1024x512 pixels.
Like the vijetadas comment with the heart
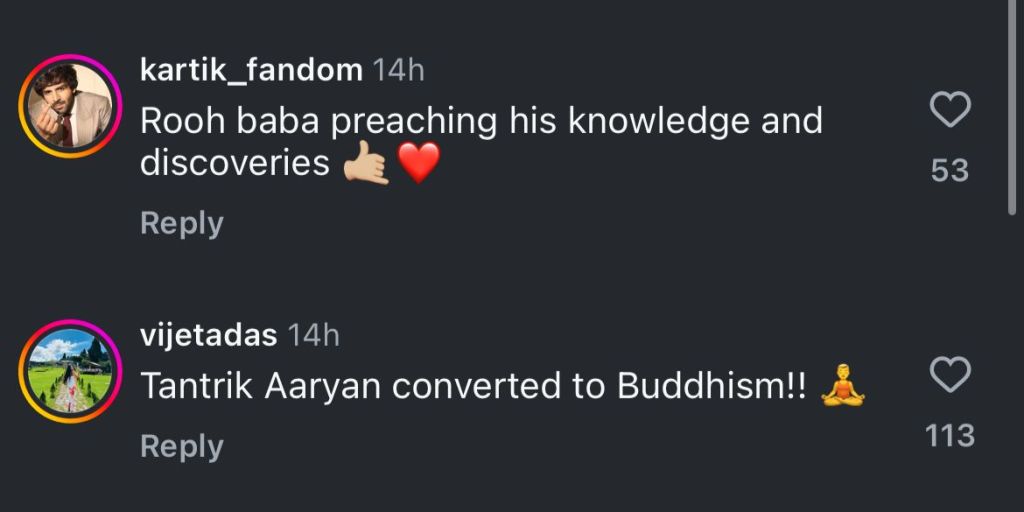[x=950, y=375]
